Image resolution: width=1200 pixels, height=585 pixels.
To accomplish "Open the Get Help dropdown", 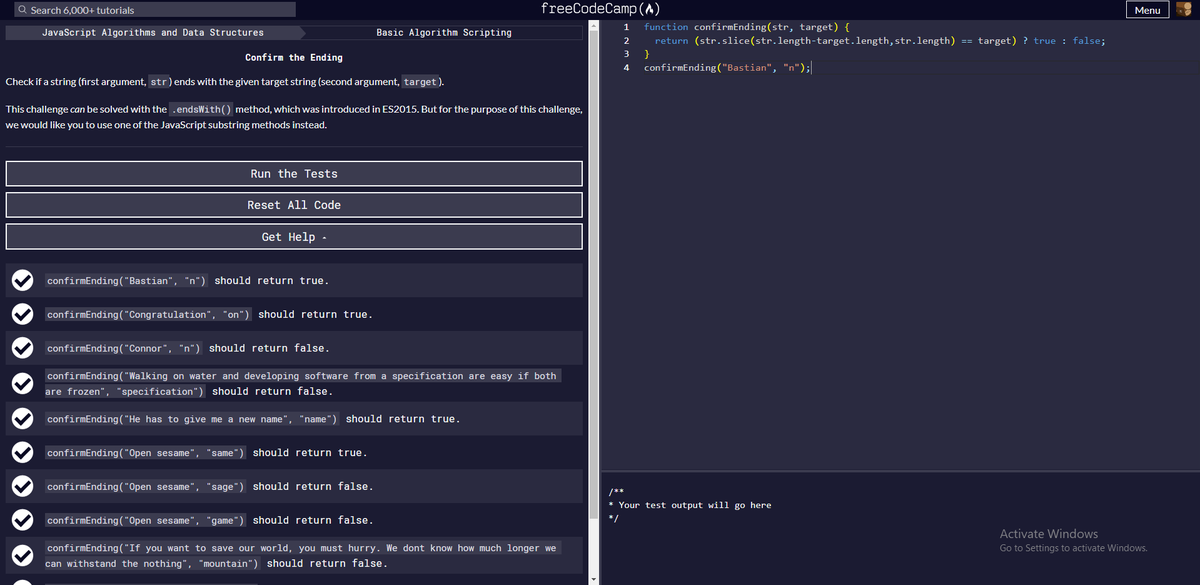I will click(x=294, y=237).
